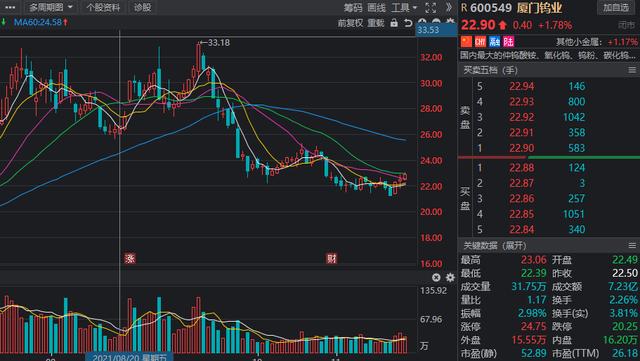Click the 跌停 value 20.25

click(624, 327)
